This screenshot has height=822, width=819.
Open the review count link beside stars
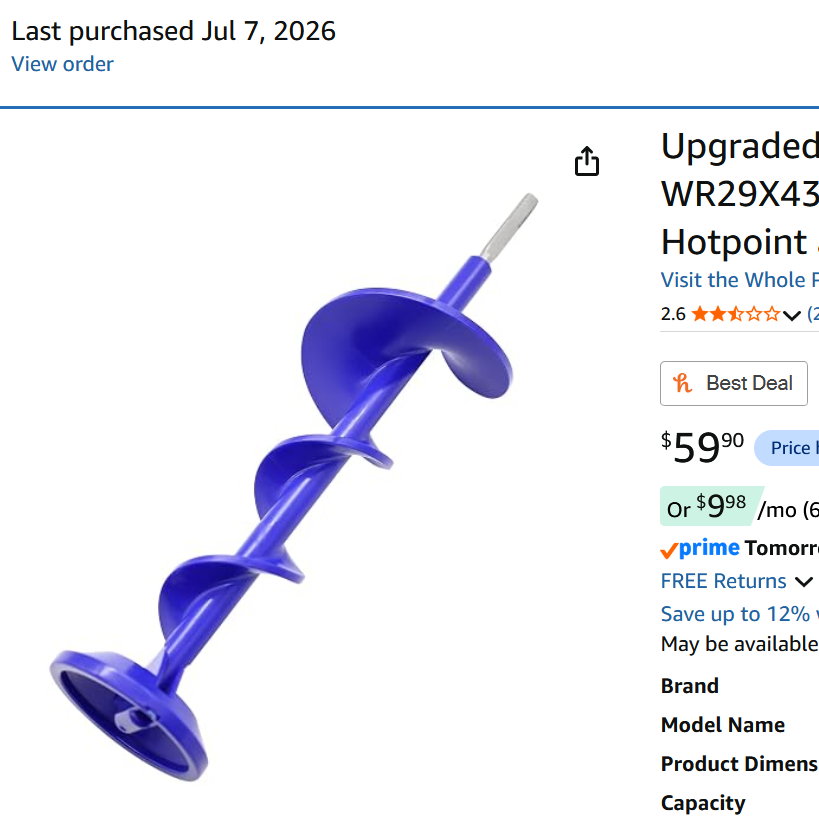pos(813,314)
